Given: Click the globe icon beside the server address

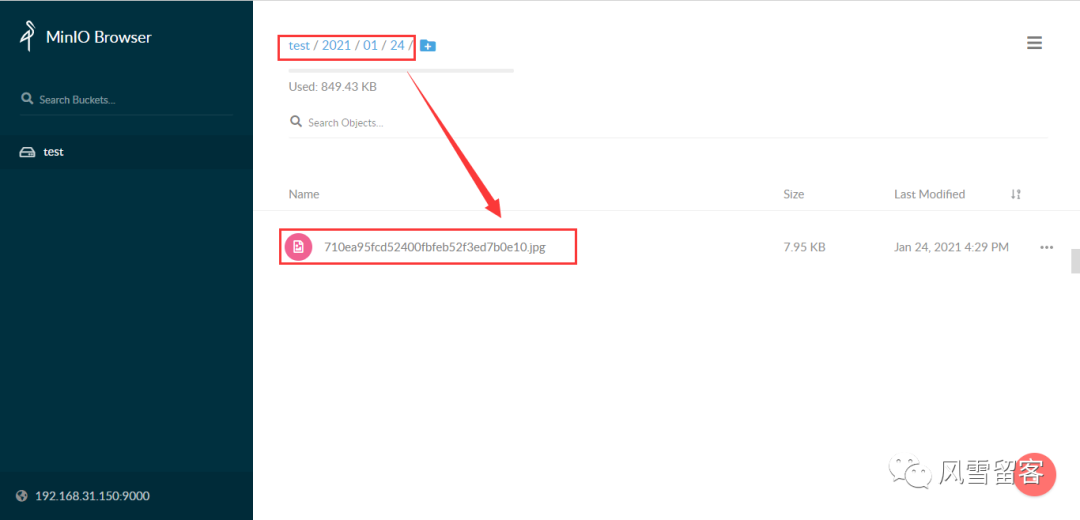Looking at the screenshot, I should (22, 496).
